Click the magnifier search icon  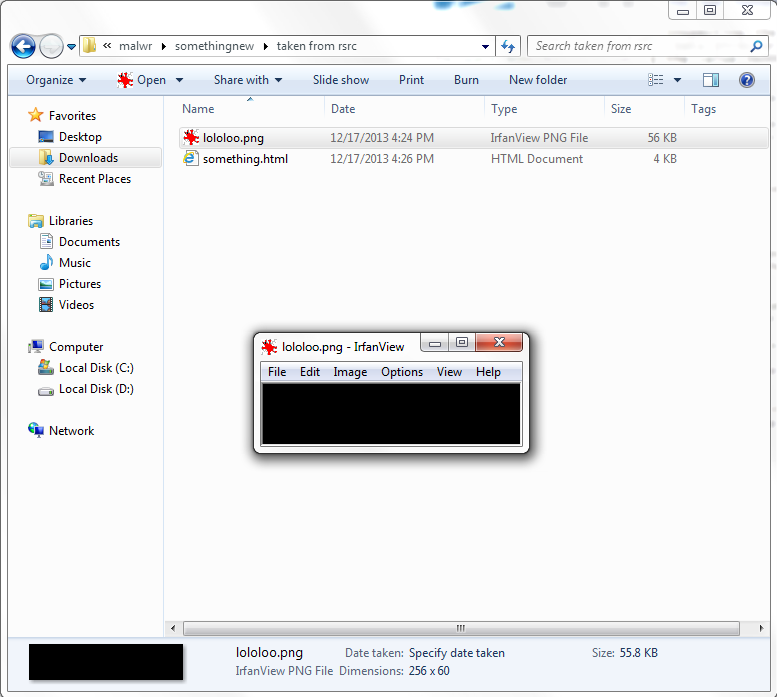tap(756, 46)
